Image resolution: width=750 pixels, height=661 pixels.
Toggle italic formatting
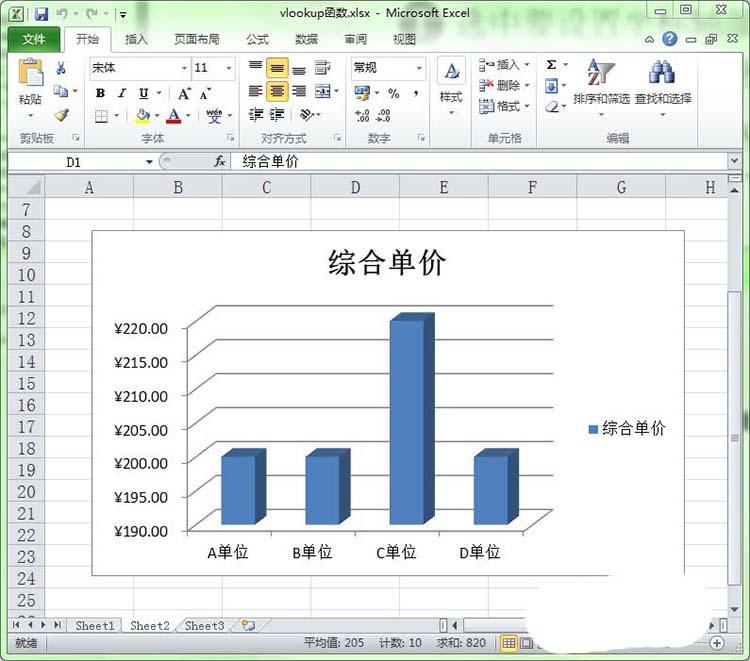pyautogui.click(x=122, y=93)
